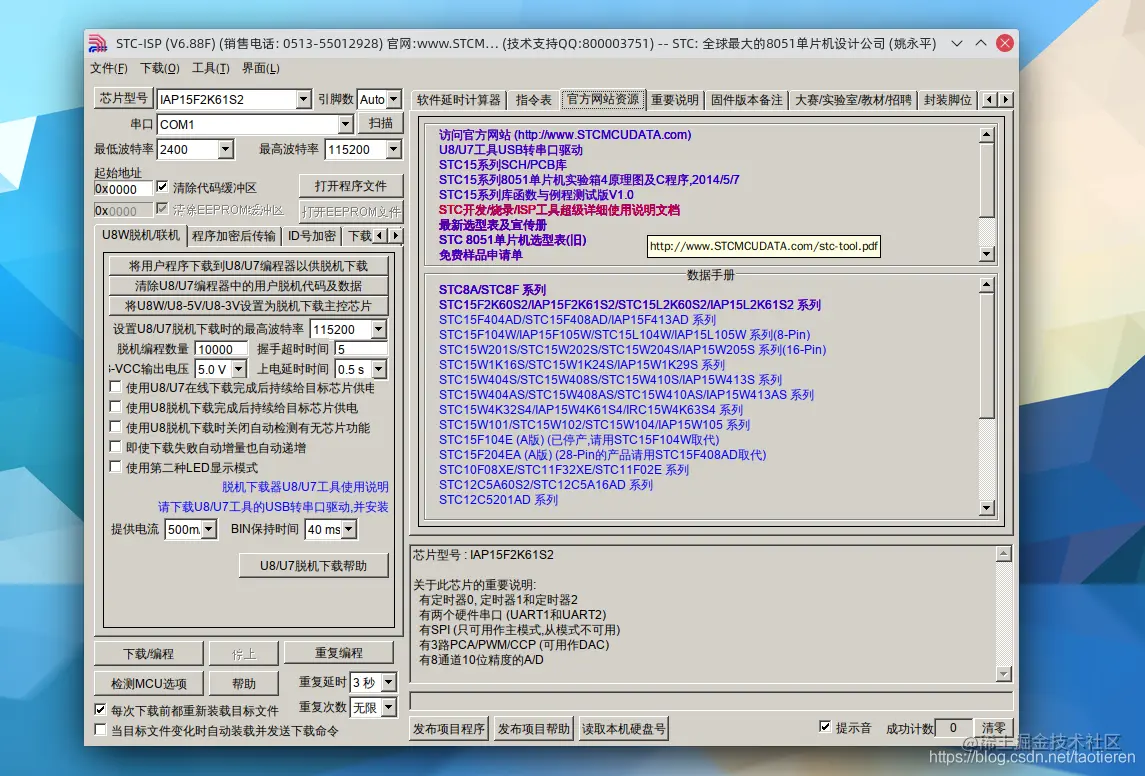Switch to 固件版本备注 tab
1145x776 pixels.
[746, 100]
